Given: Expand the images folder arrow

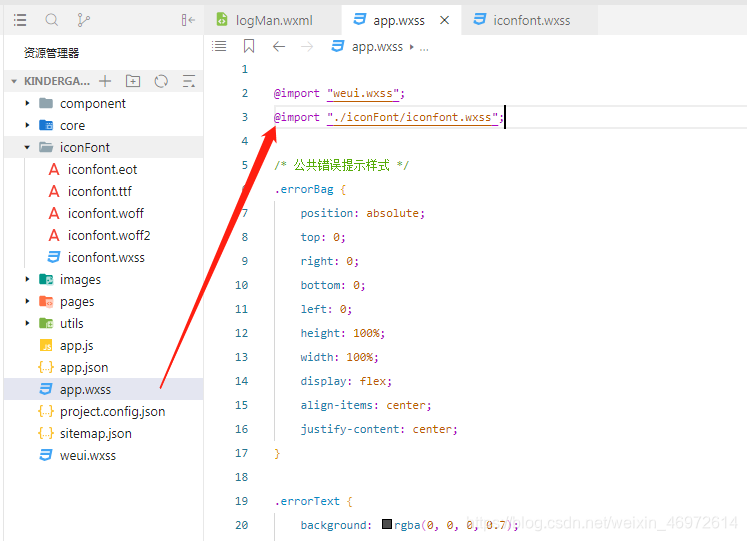Looking at the screenshot, I should click(x=27, y=279).
